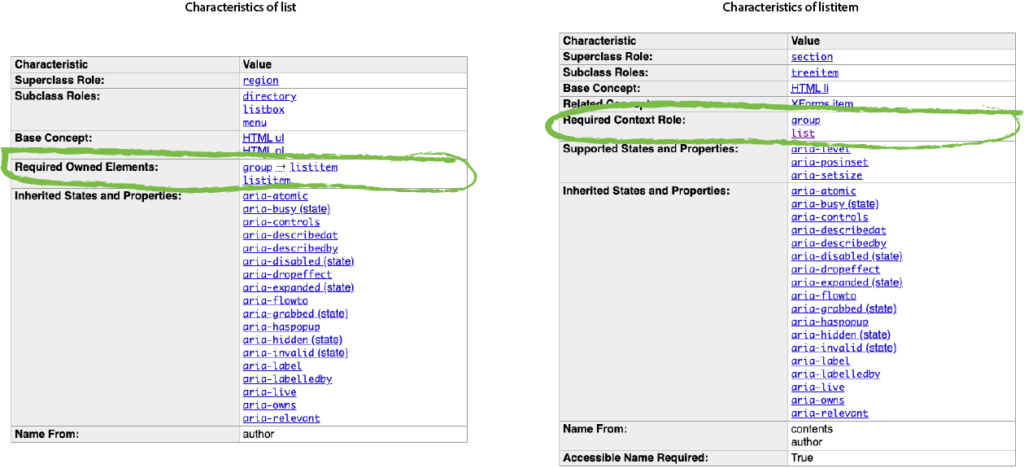Open aria-busy (state) in the listitem table
Screen dimensions: 1024x468
click(835, 204)
